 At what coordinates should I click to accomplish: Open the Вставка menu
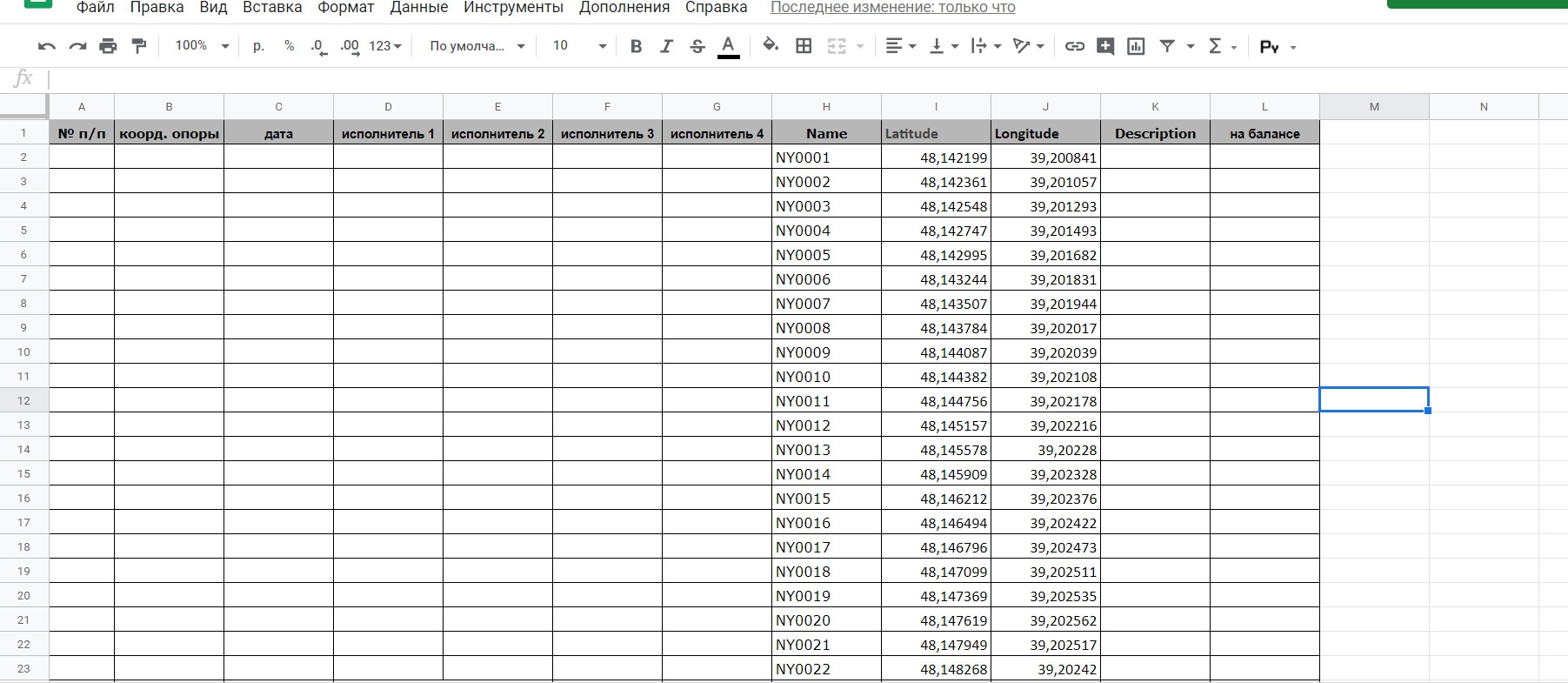click(272, 8)
